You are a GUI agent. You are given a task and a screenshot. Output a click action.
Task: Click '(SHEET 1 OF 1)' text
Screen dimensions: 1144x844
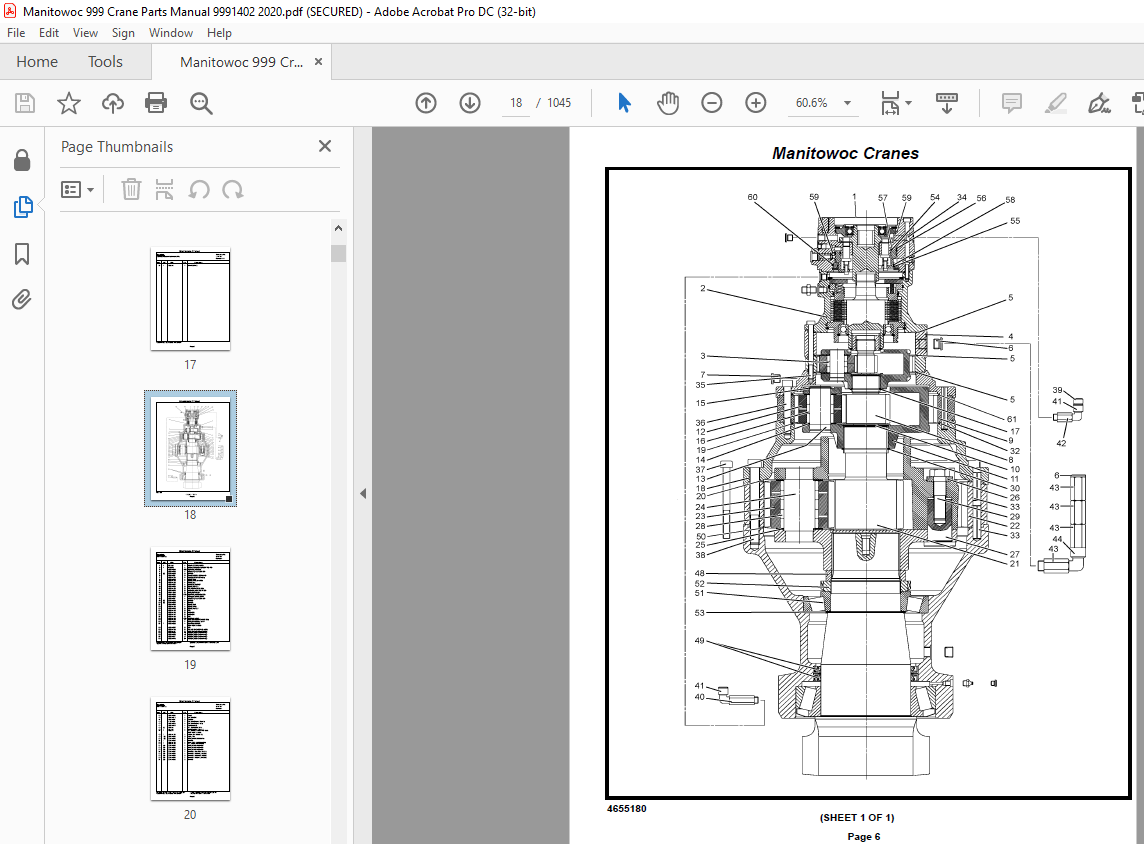857,818
